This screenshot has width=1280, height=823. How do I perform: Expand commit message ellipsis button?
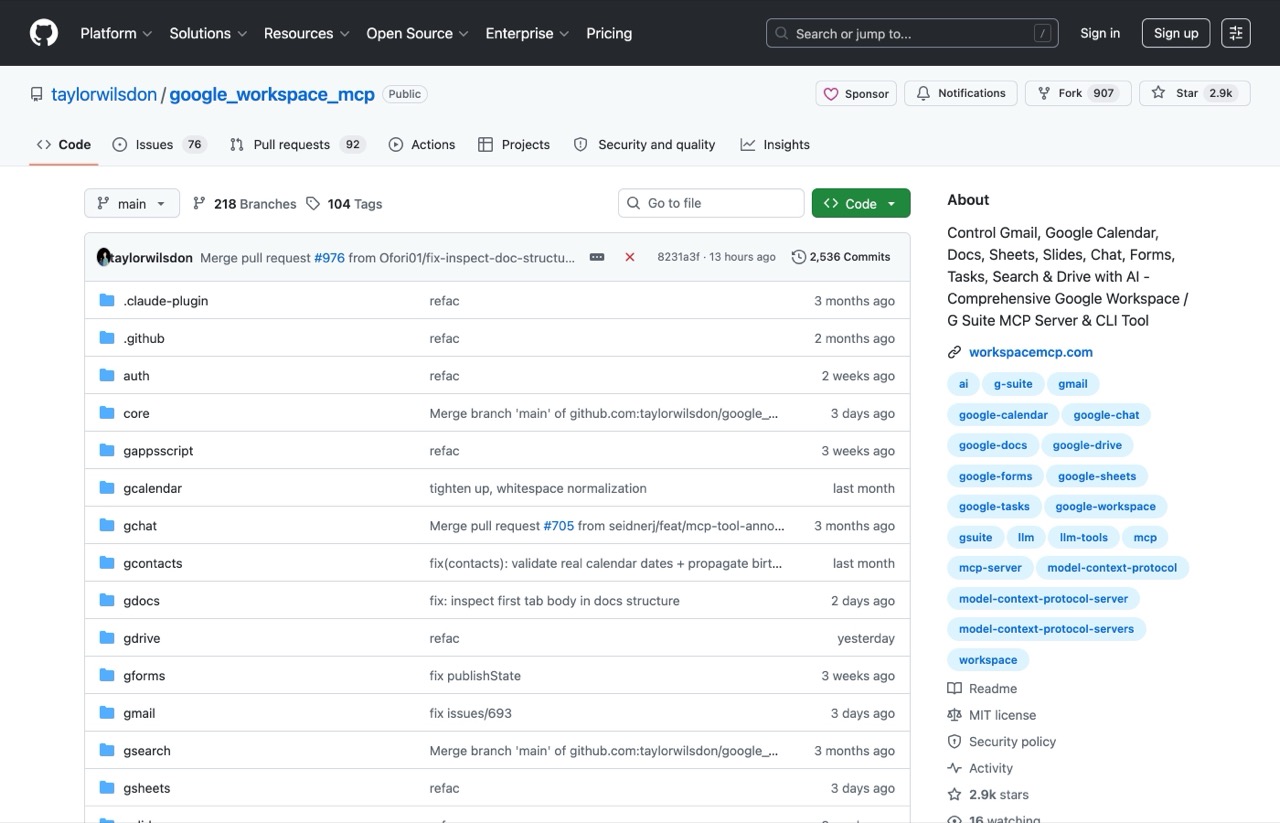point(597,257)
